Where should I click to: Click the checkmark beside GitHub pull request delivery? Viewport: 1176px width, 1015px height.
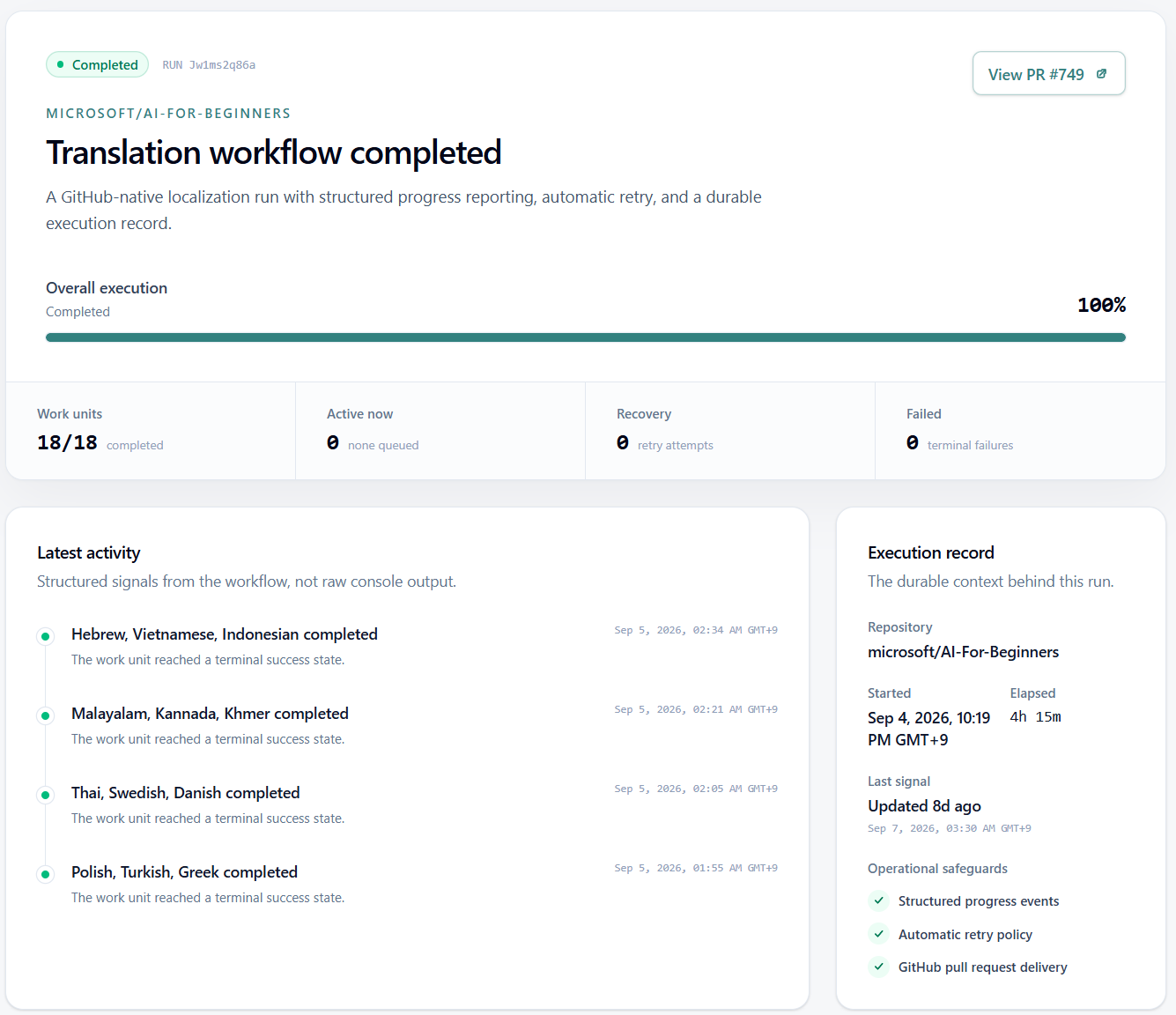(x=878, y=967)
